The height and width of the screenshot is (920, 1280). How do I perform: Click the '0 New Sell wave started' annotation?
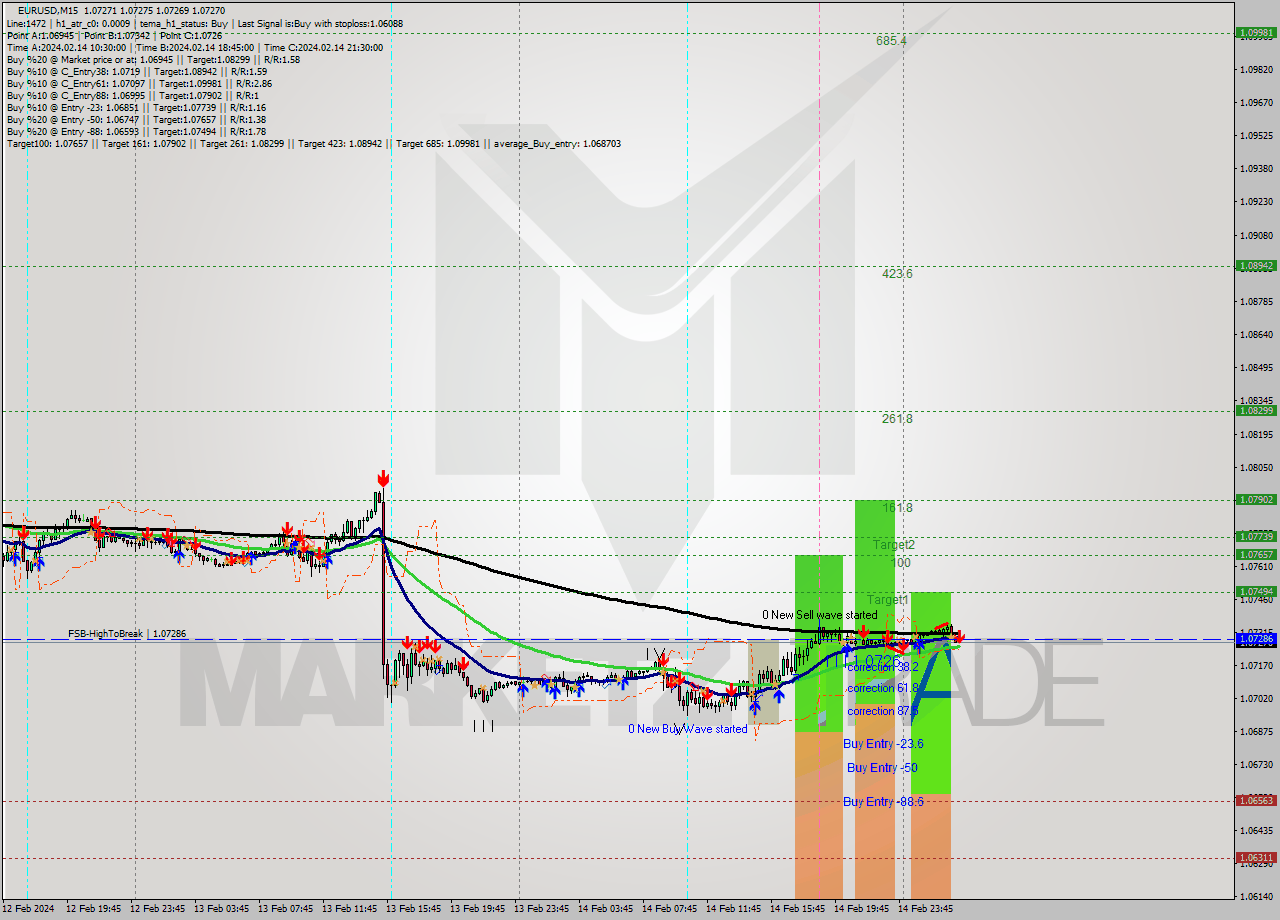pyautogui.click(x=819, y=615)
